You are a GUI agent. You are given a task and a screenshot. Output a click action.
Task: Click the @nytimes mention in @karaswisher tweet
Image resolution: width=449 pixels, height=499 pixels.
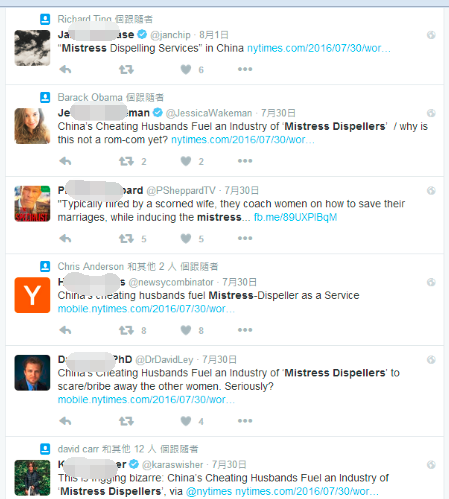[209, 491]
